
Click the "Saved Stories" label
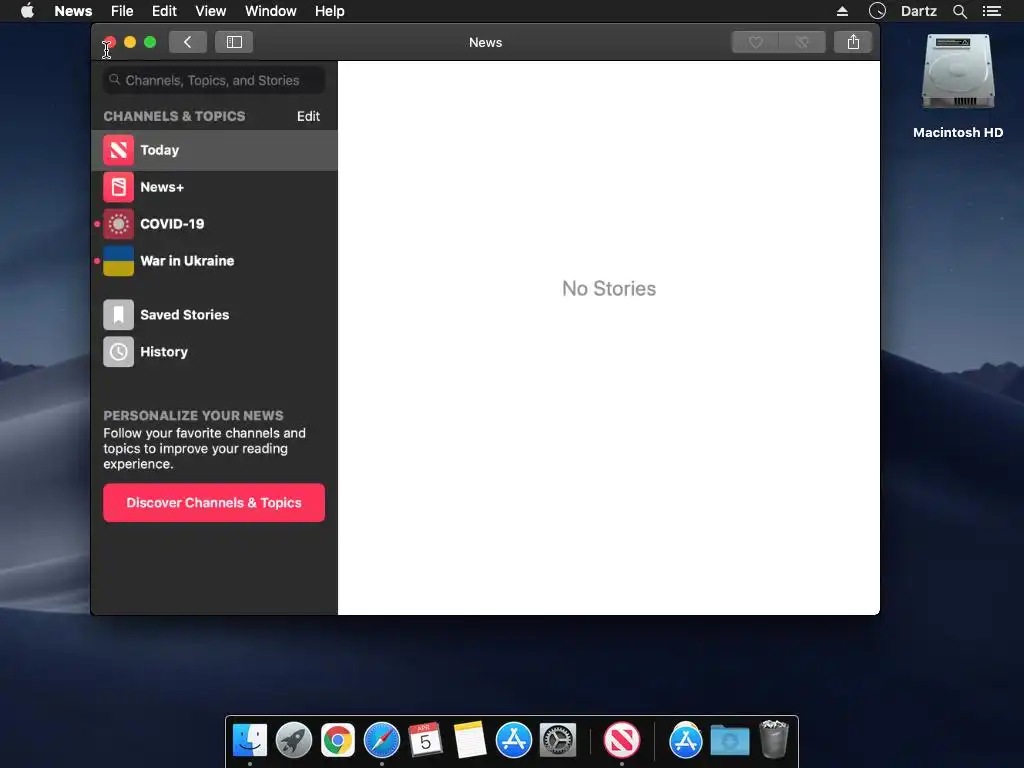click(185, 315)
